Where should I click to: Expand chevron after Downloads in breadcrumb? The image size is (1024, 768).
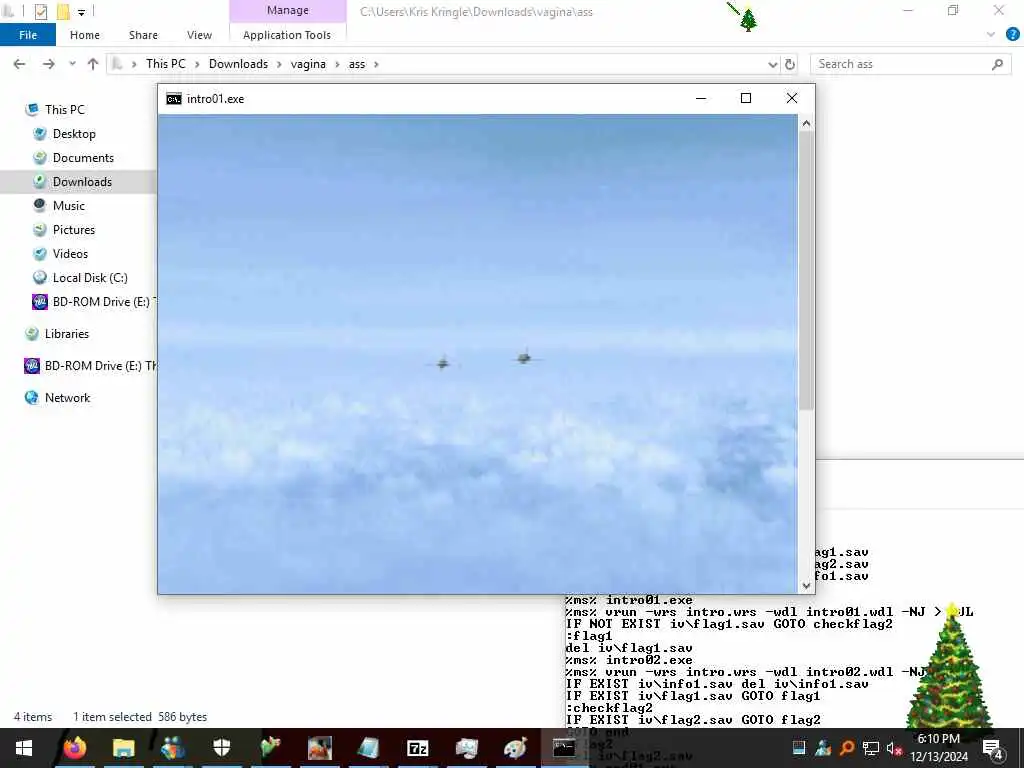pyautogui.click(x=279, y=64)
